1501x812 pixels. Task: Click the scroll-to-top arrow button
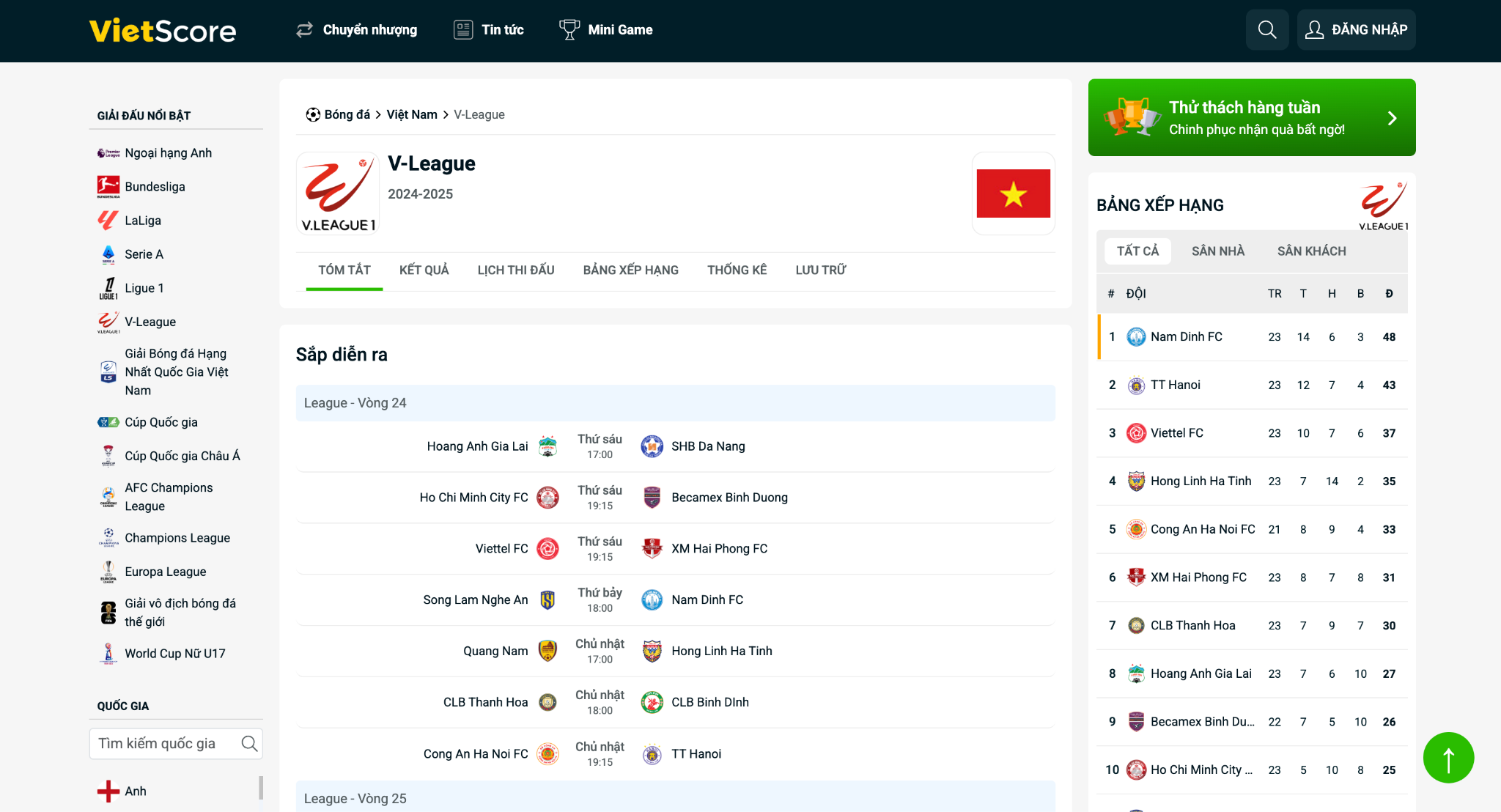click(1448, 757)
